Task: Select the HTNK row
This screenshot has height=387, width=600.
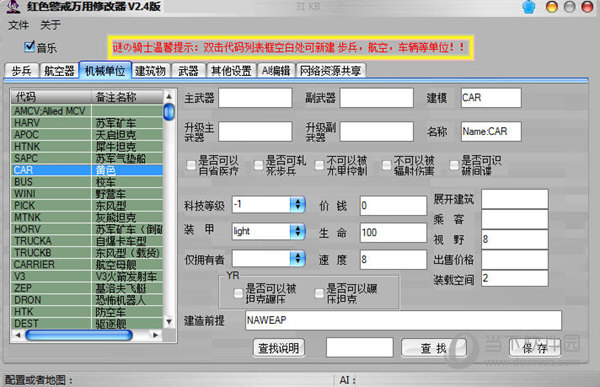Action: point(87,147)
